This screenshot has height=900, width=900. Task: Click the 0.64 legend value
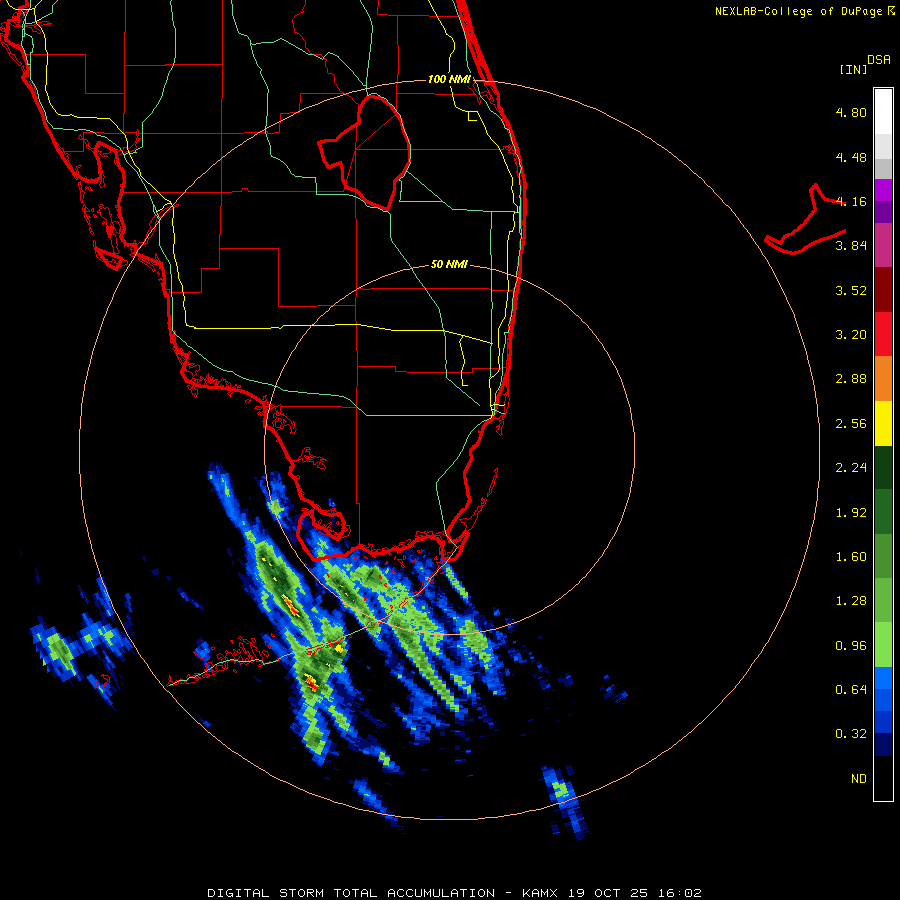(x=851, y=689)
